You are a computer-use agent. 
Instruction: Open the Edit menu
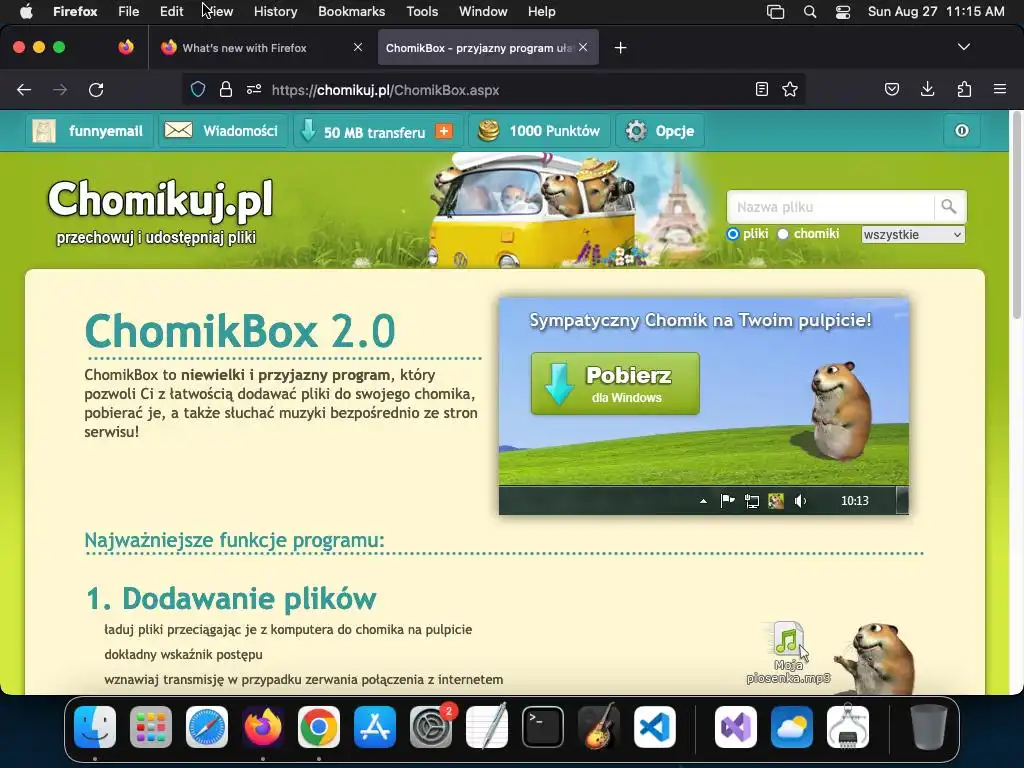172,11
